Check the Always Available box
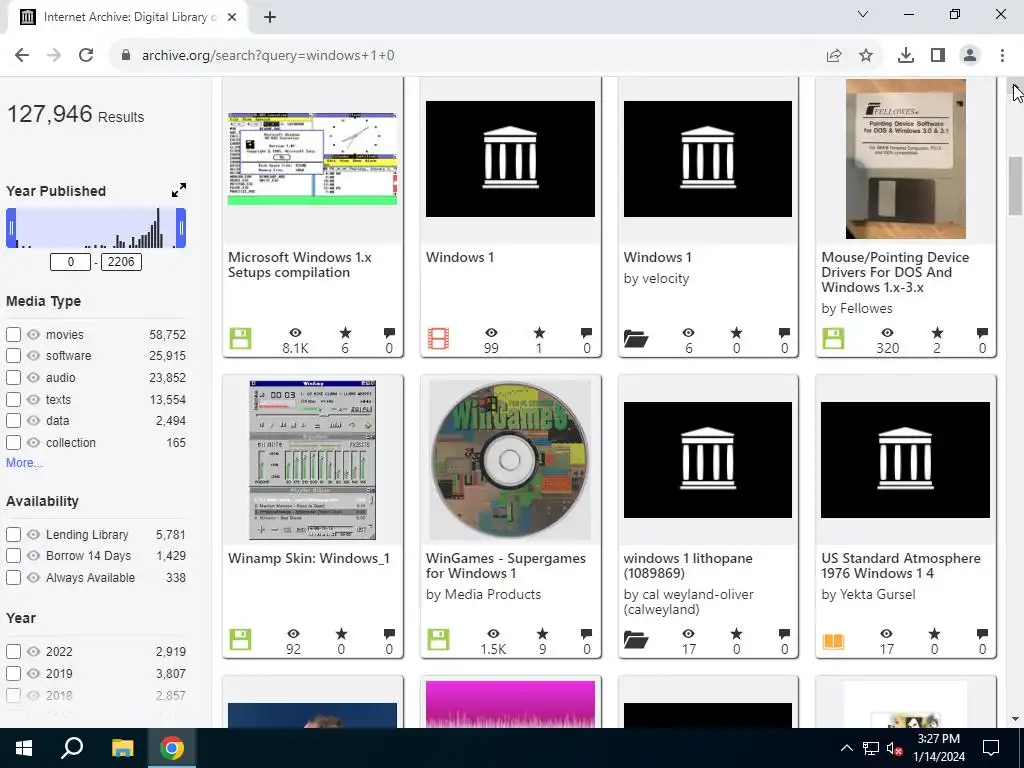Image resolution: width=1024 pixels, height=768 pixels. (x=14, y=577)
